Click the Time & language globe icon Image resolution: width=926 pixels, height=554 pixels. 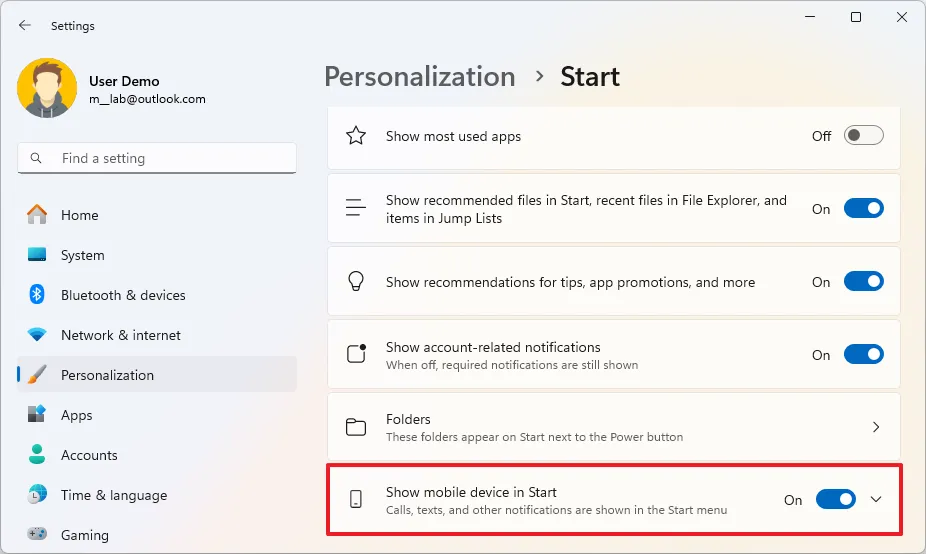click(37, 494)
